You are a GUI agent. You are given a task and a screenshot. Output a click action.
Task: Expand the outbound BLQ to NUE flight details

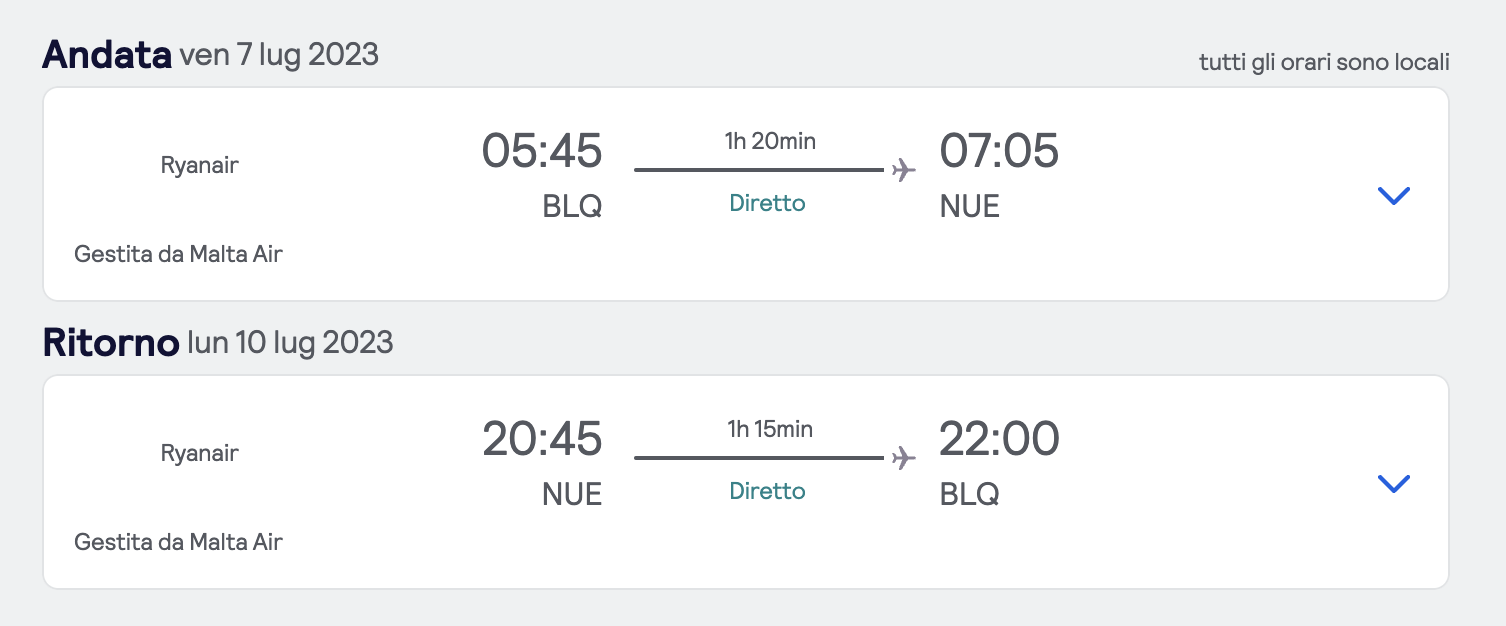(x=1393, y=196)
